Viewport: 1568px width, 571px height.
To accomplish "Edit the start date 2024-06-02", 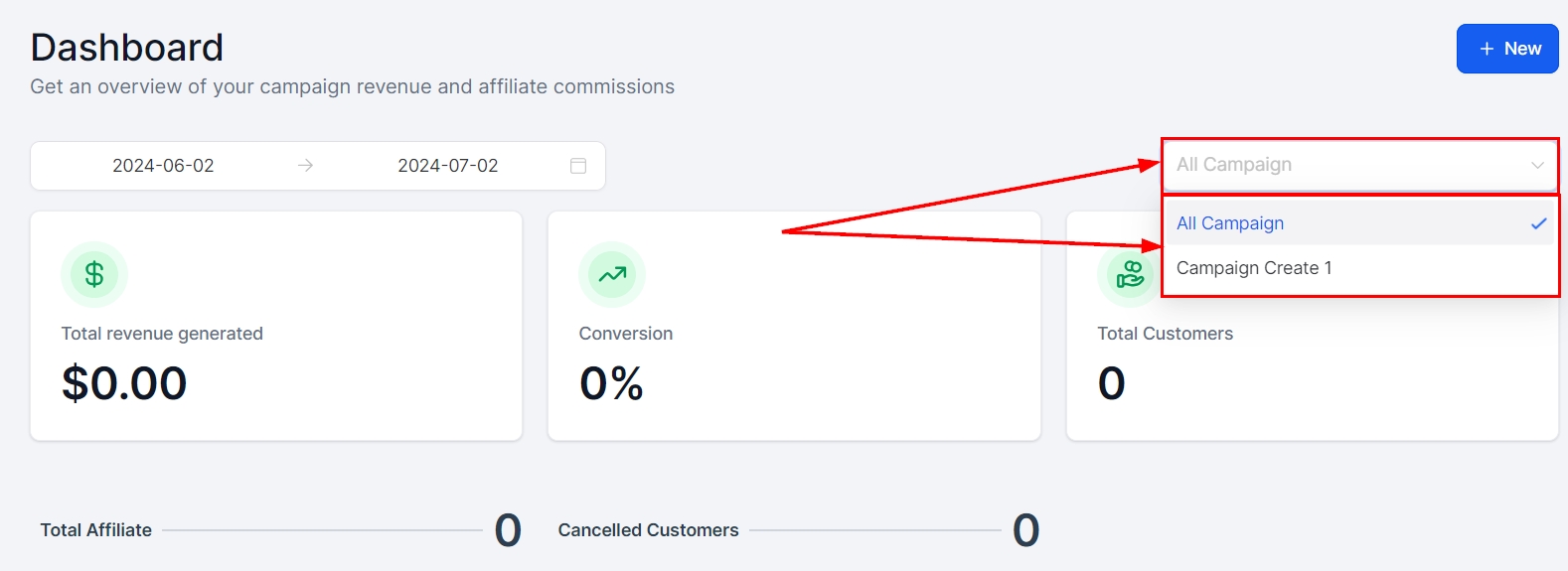I will (163, 166).
